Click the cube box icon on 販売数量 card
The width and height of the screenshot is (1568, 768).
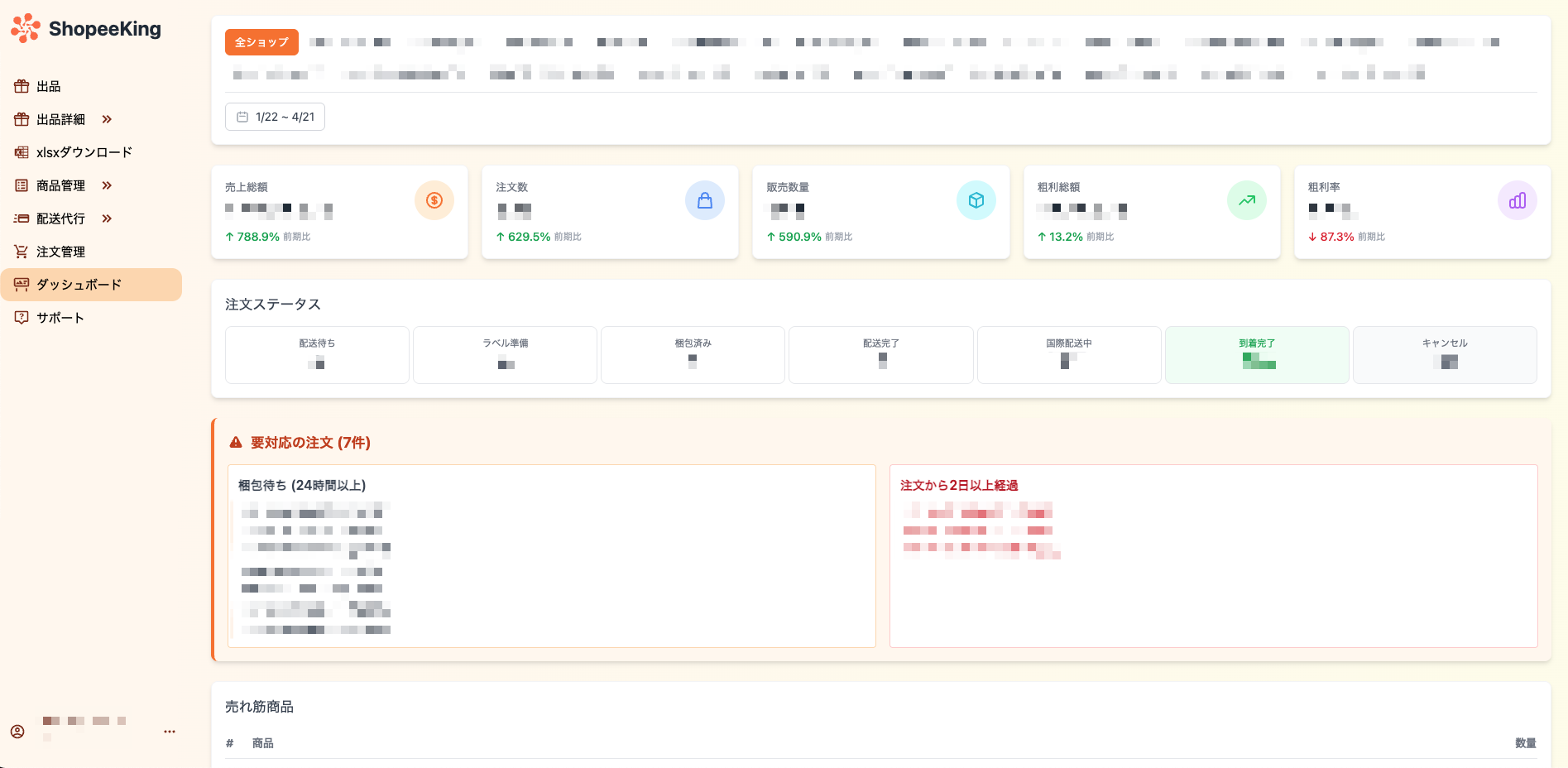(976, 200)
